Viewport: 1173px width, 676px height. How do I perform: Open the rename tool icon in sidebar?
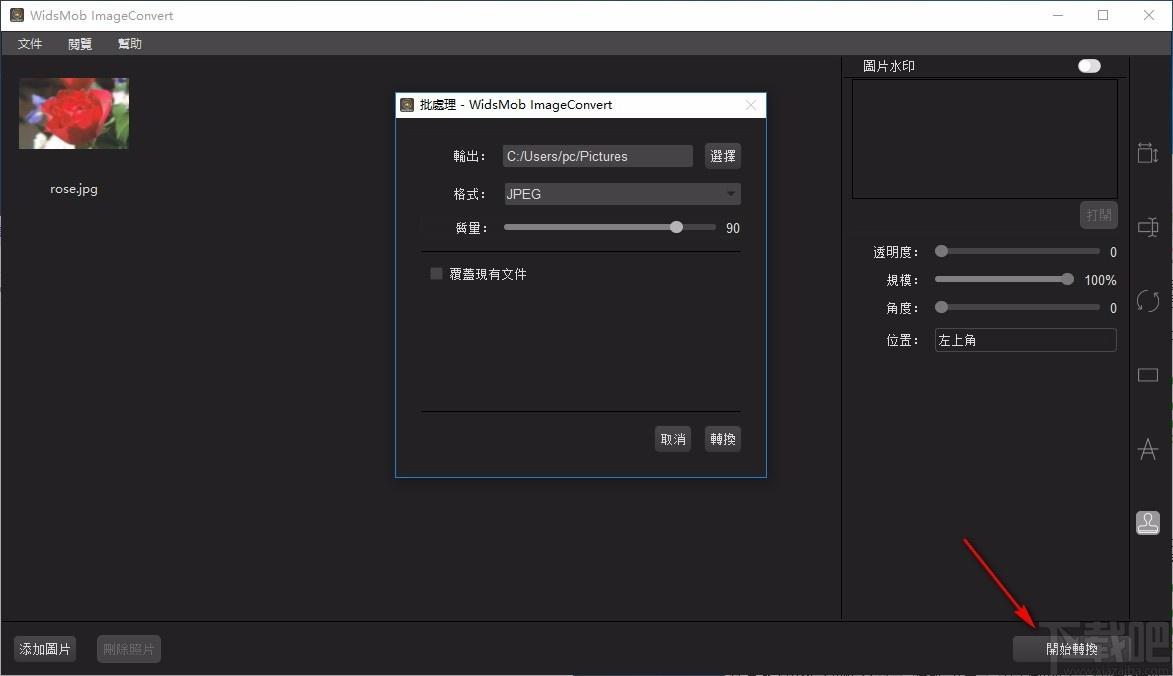tap(1148, 227)
